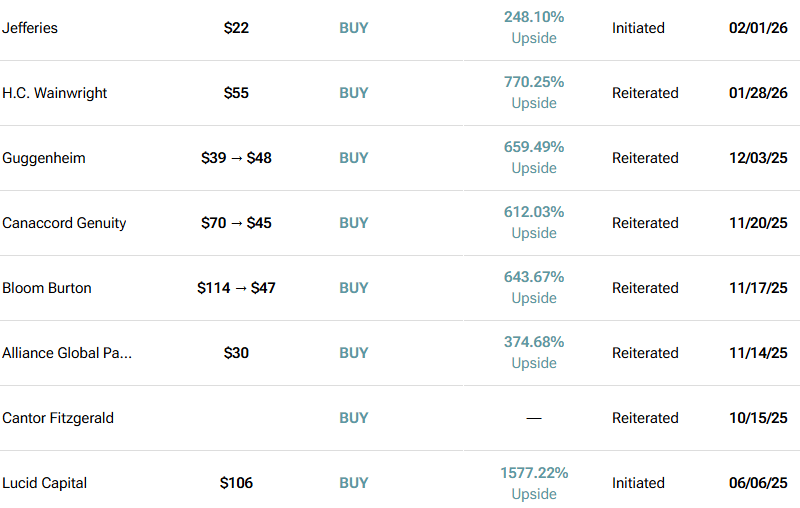Viewport: 800px width, 508px height.
Task: Open the Cantor Fitzgerald row
Action: [x=58, y=418]
